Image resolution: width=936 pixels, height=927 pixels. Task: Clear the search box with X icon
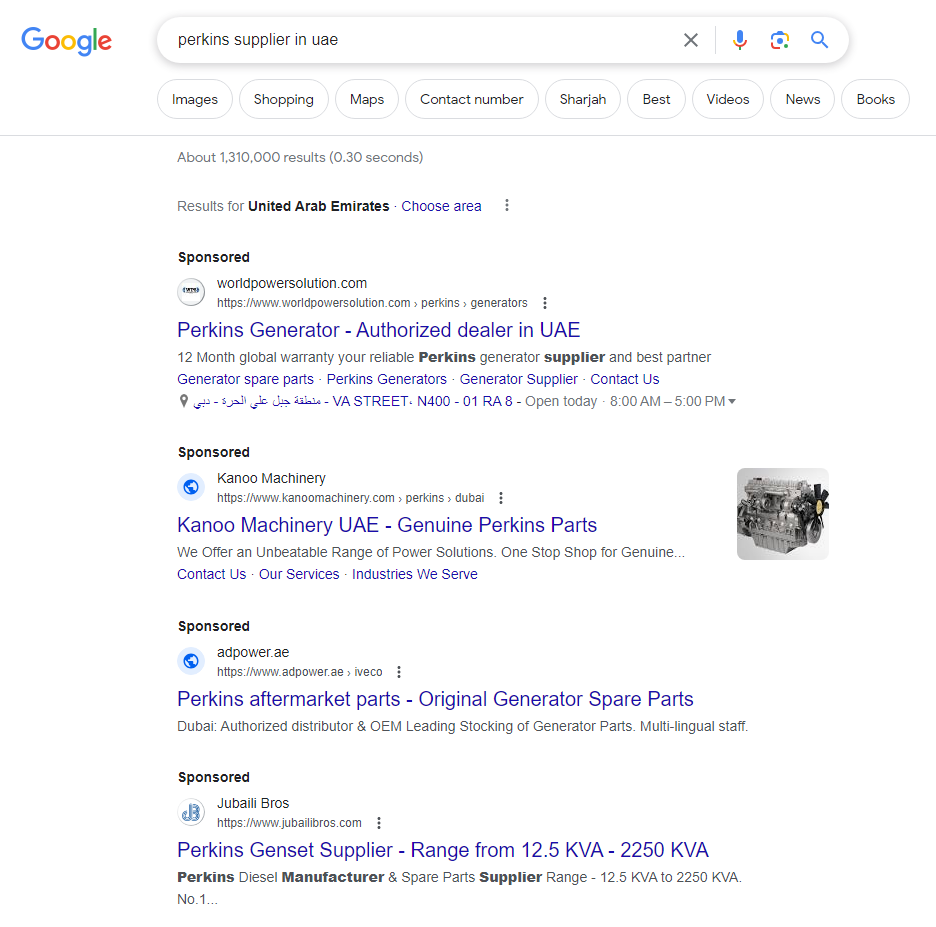tap(691, 40)
